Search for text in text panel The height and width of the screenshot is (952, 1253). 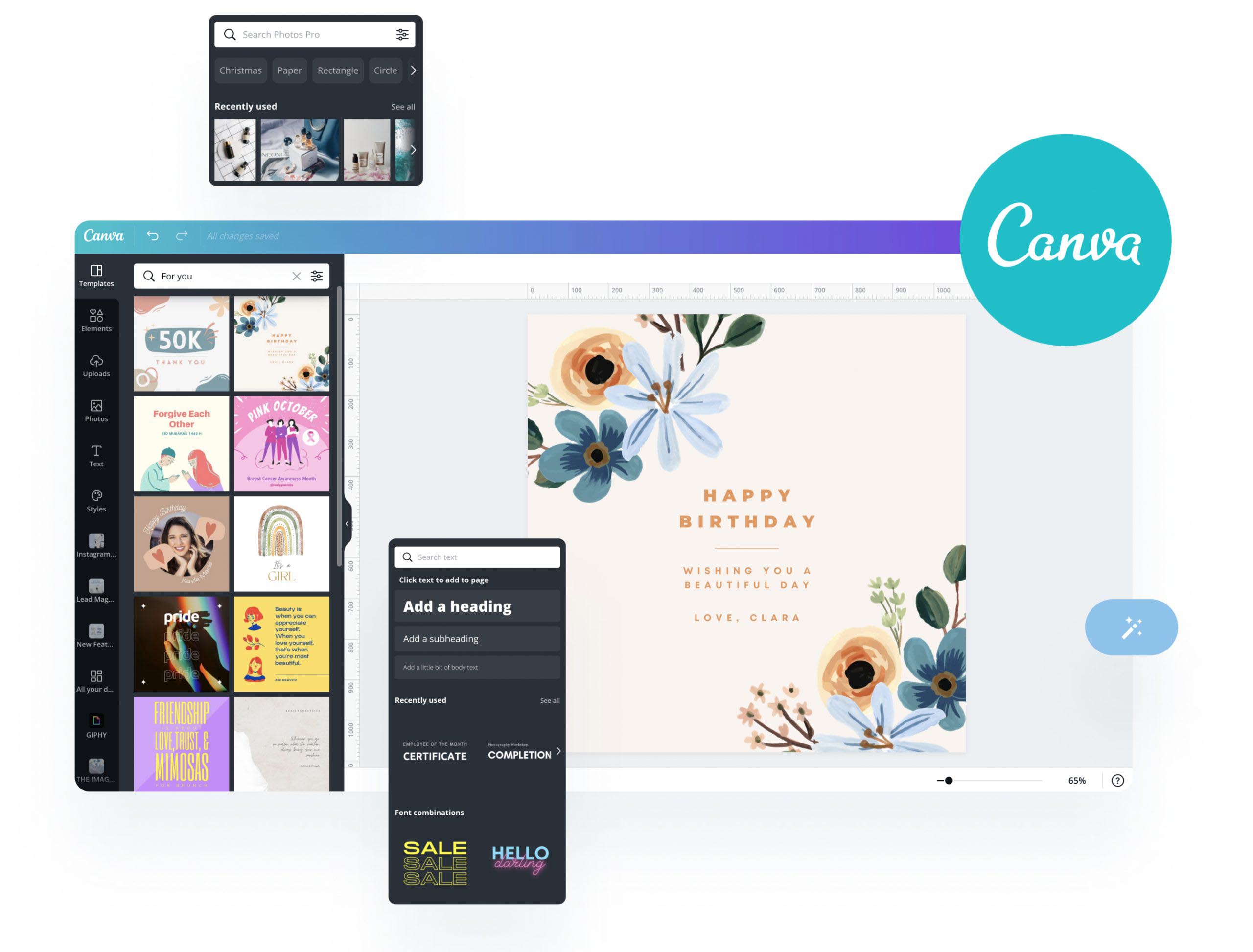(x=480, y=557)
